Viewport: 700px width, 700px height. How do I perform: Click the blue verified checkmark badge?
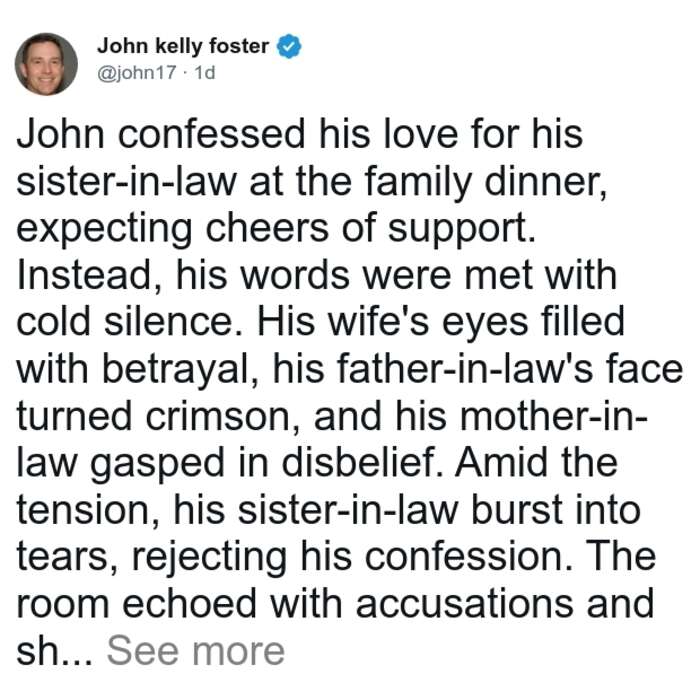(x=289, y=46)
